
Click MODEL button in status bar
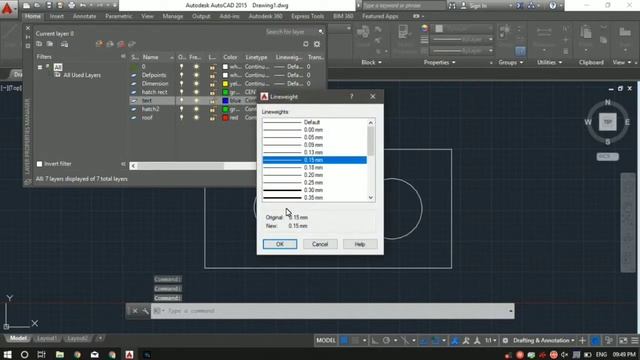click(x=326, y=340)
